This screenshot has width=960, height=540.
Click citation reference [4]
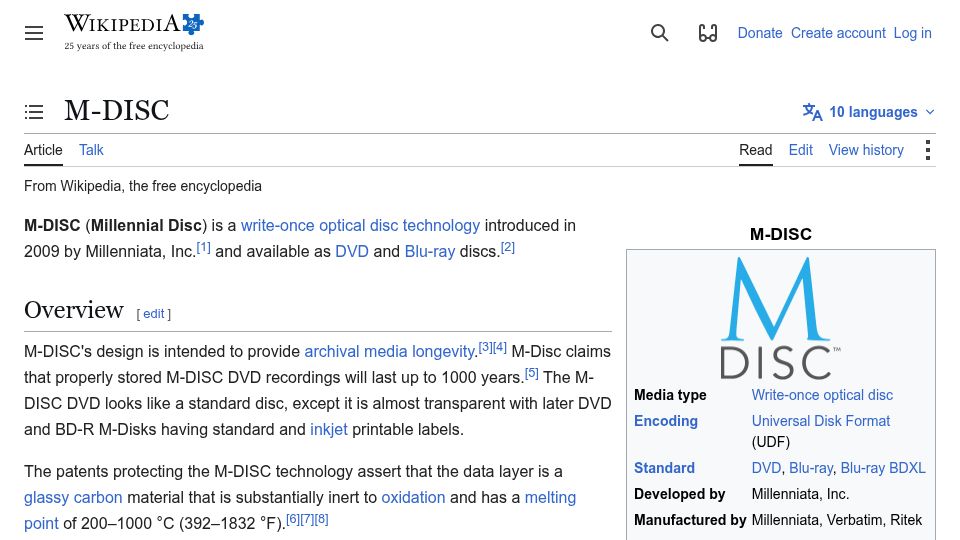coord(500,347)
